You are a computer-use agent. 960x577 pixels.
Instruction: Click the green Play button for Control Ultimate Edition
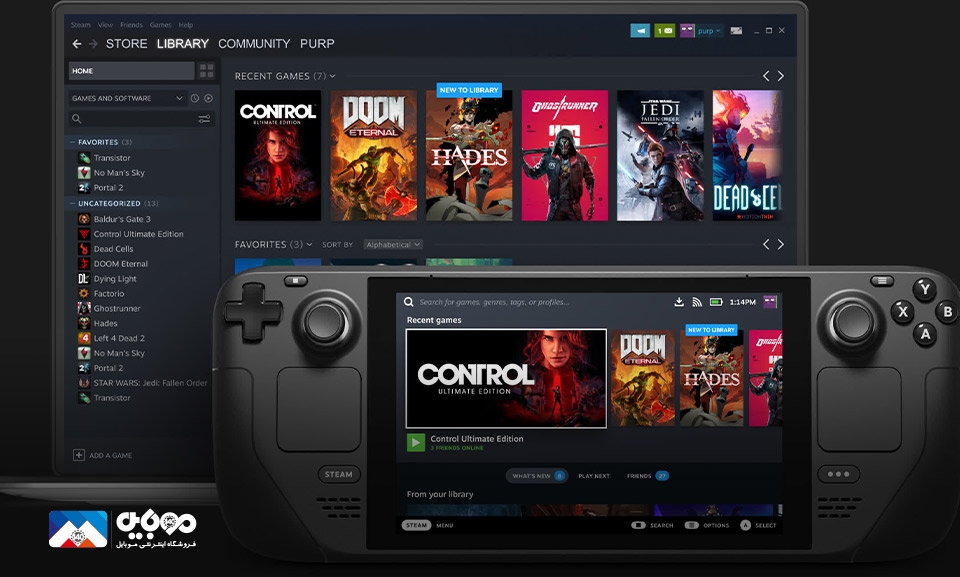(x=416, y=442)
